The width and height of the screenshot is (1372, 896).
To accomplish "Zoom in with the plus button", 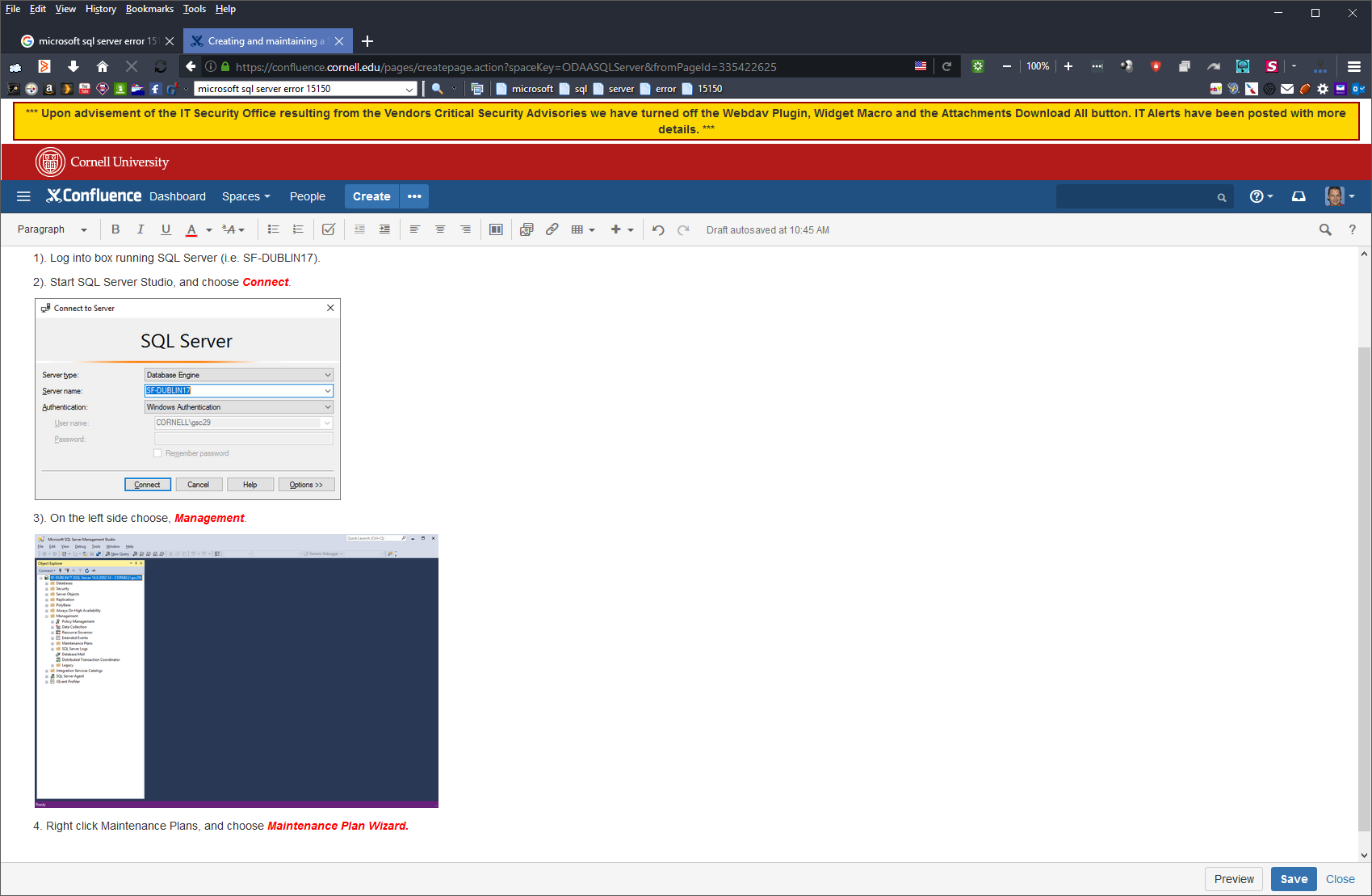I will (x=1068, y=66).
